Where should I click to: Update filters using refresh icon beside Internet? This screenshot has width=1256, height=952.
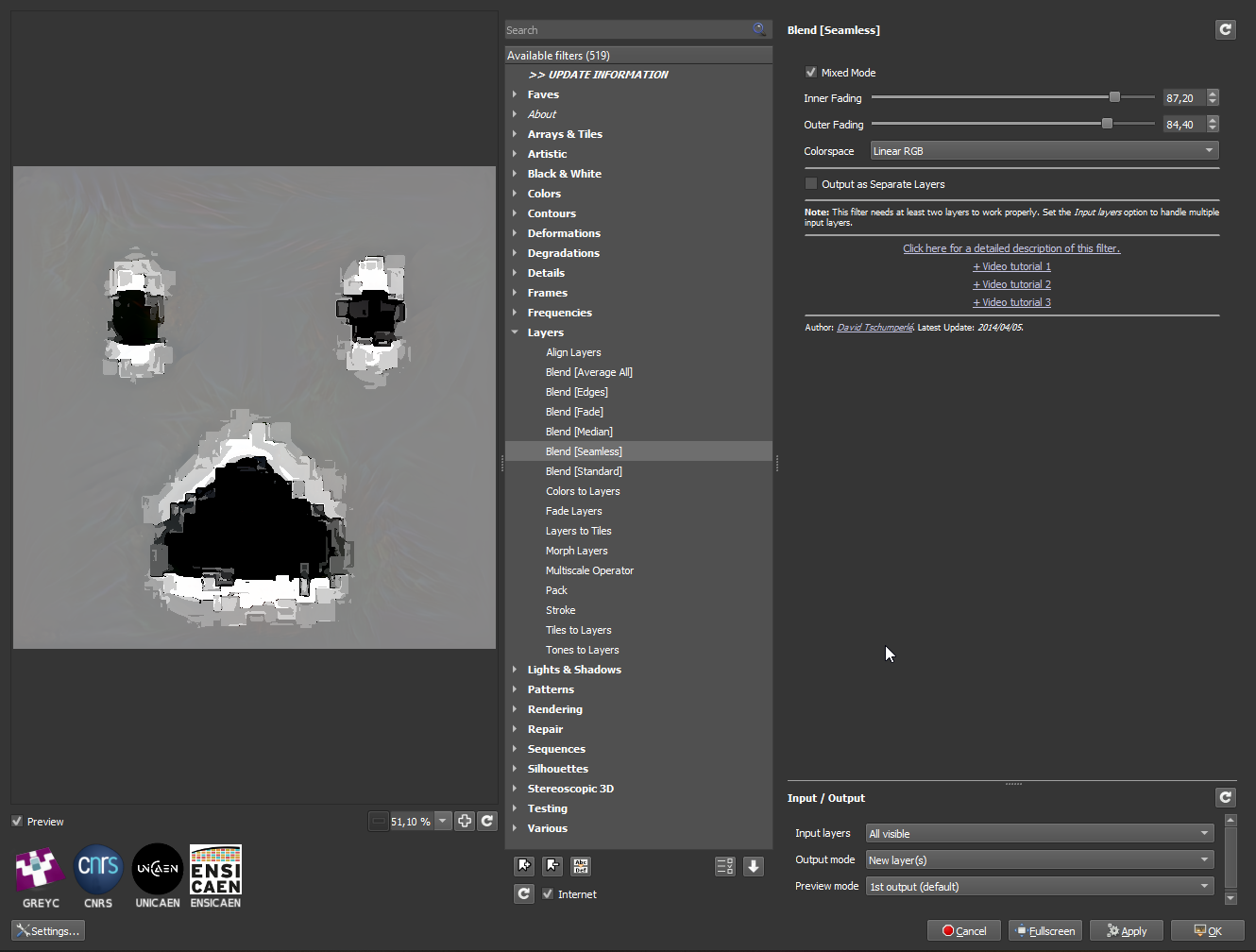(524, 893)
